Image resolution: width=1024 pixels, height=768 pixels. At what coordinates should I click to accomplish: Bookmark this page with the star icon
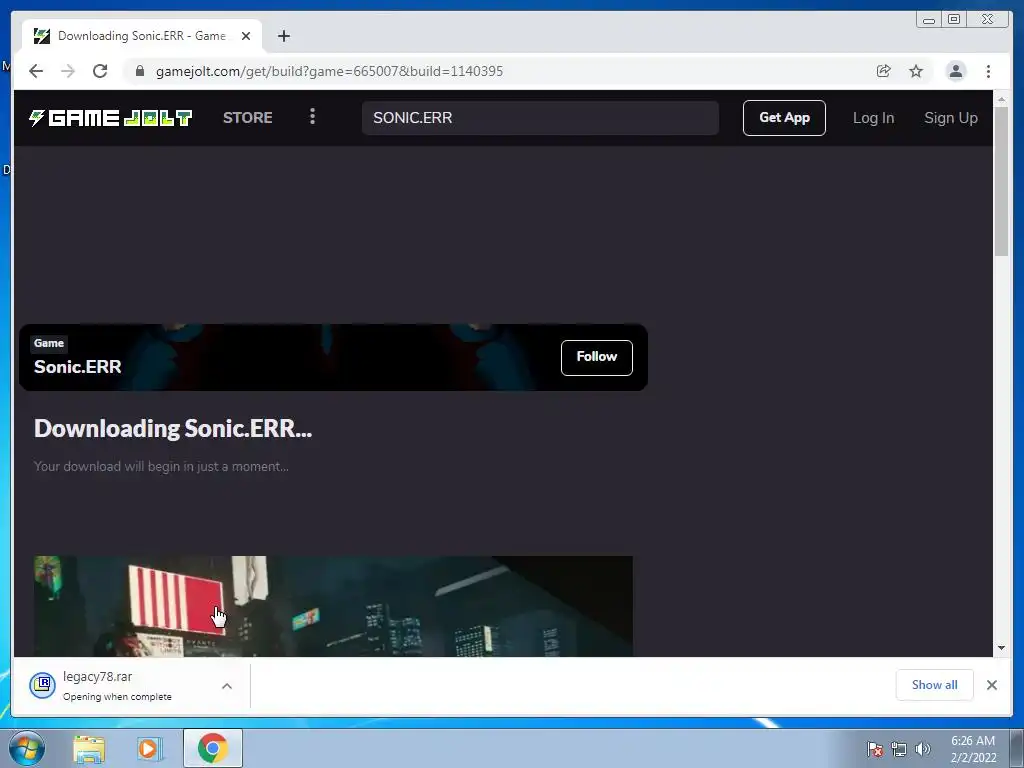coord(916,71)
